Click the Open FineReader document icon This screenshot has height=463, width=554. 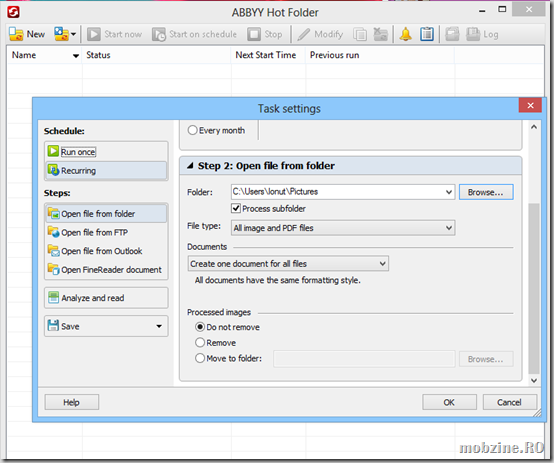point(53,269)
